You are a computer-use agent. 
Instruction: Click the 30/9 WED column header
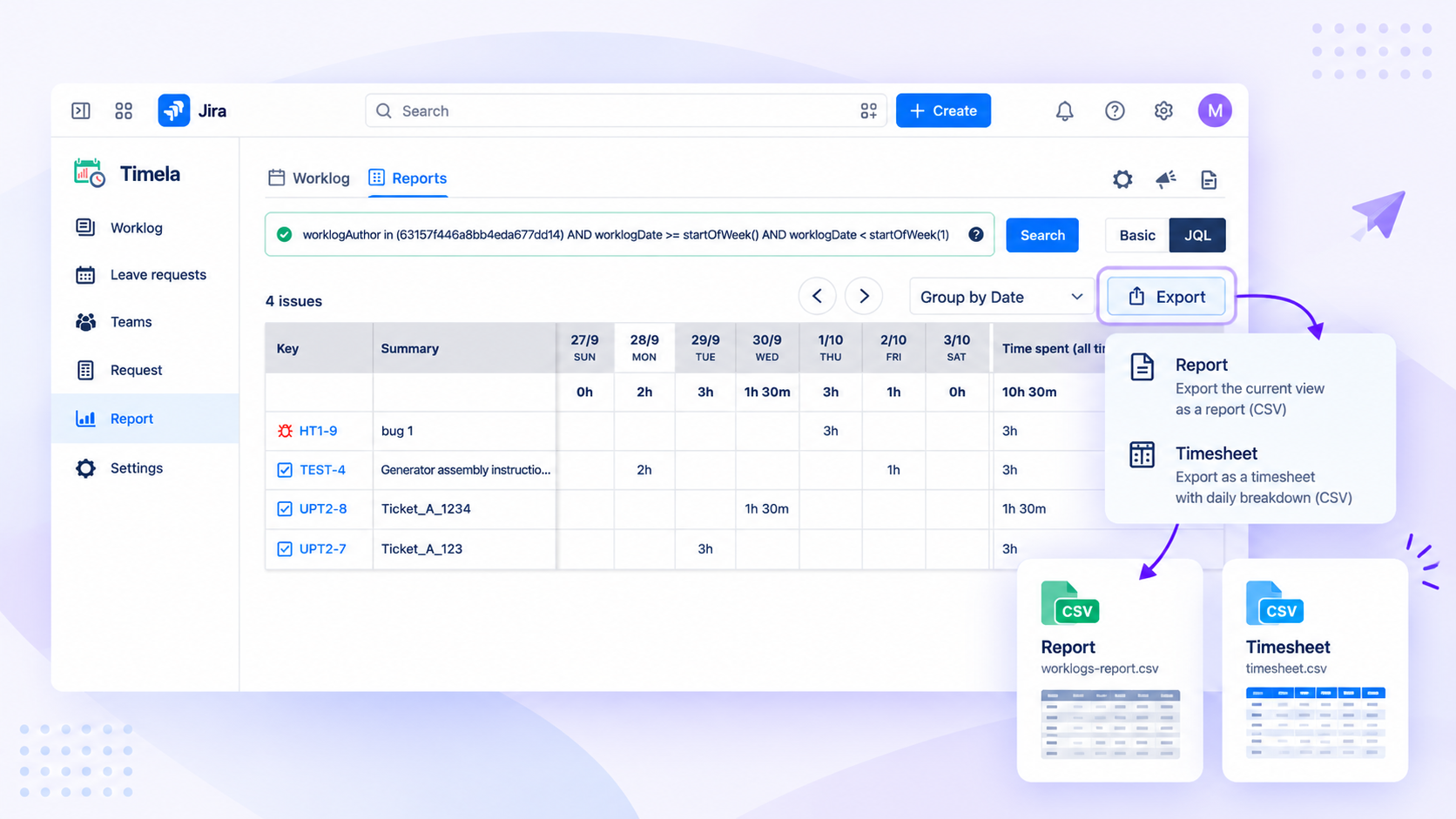[767, 347]
